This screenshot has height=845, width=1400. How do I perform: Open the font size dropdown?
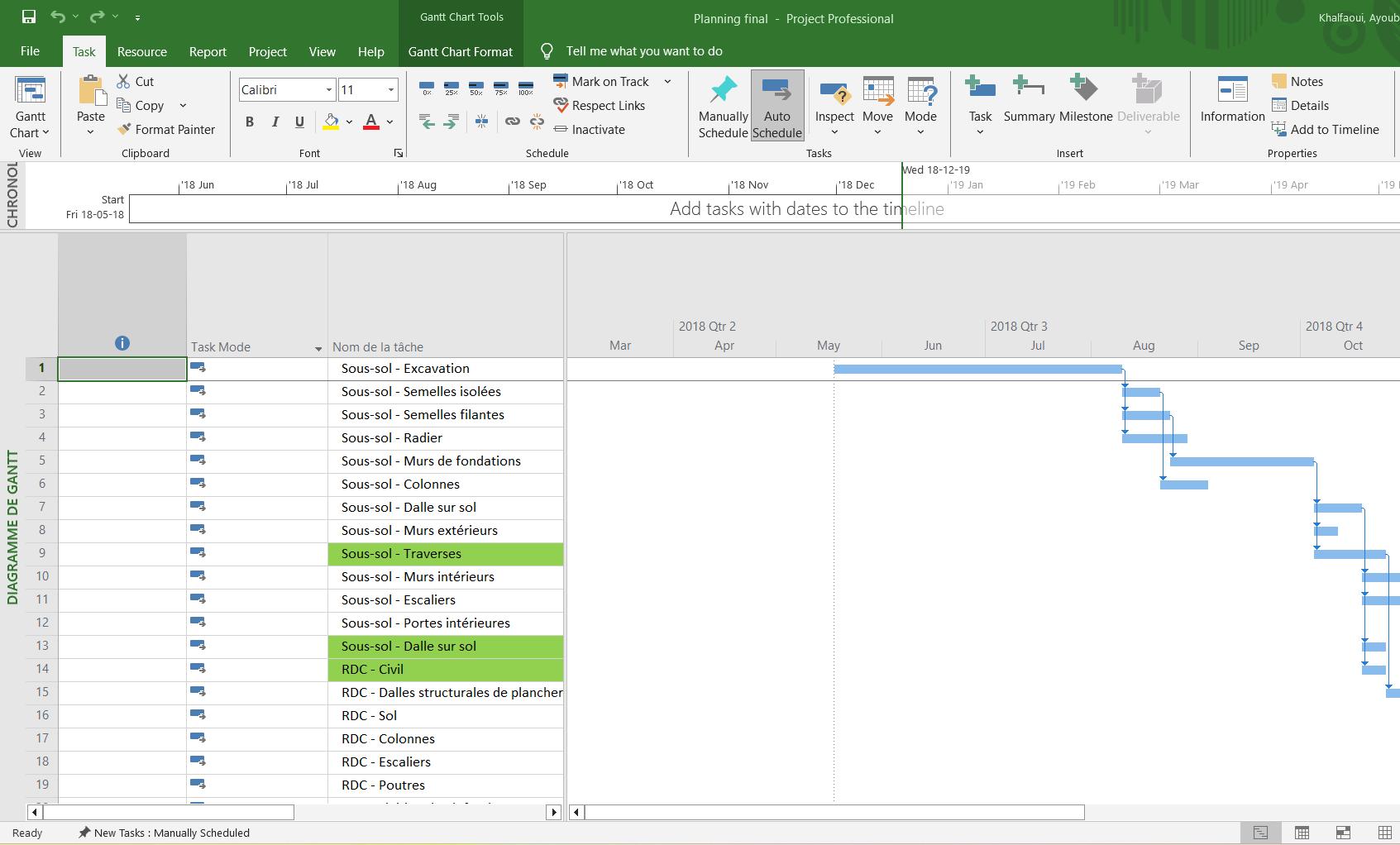pyautogui.click(x=391, y=90)
